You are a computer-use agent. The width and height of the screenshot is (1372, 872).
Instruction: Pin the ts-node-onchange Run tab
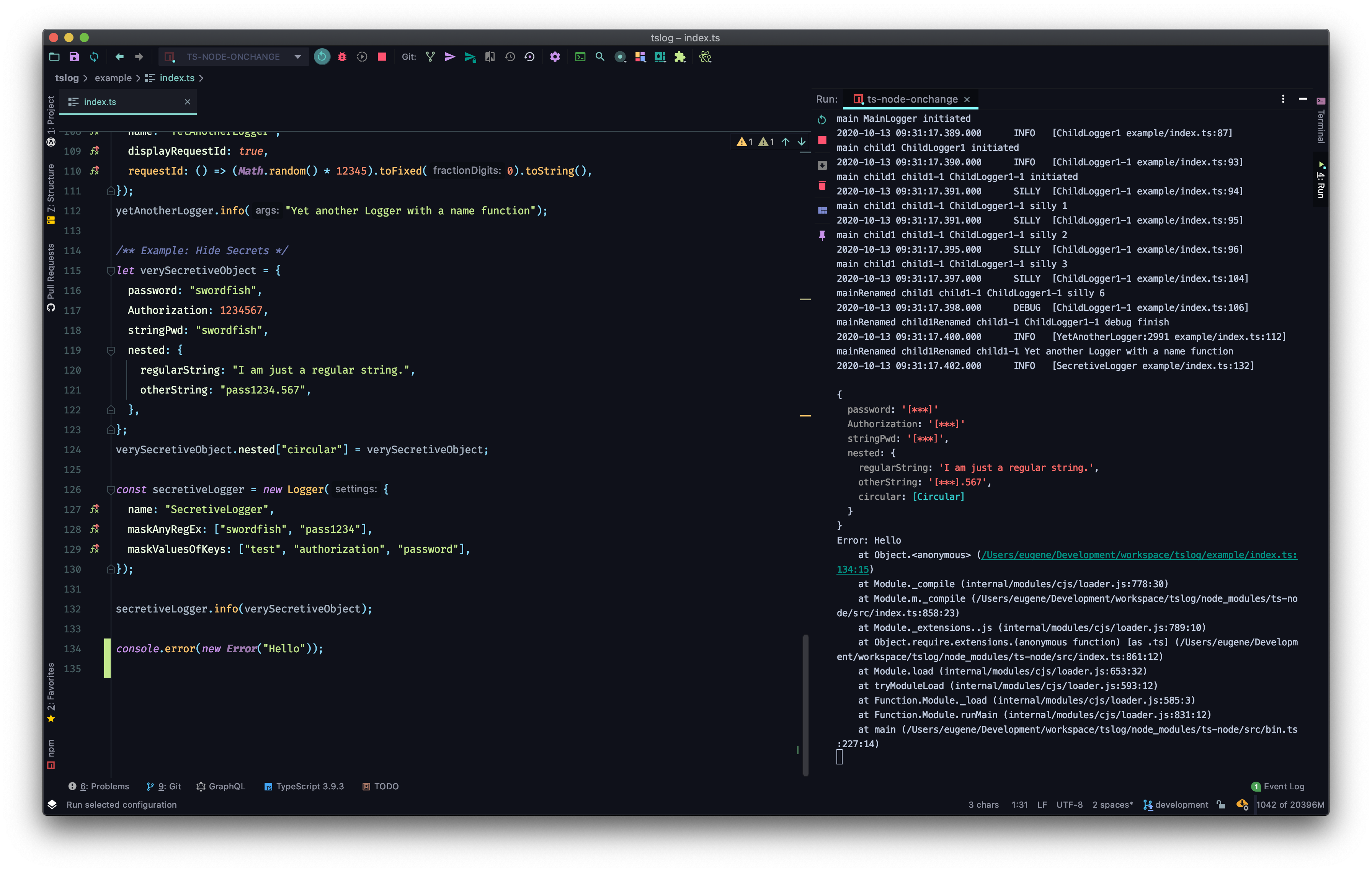[822, 235]
